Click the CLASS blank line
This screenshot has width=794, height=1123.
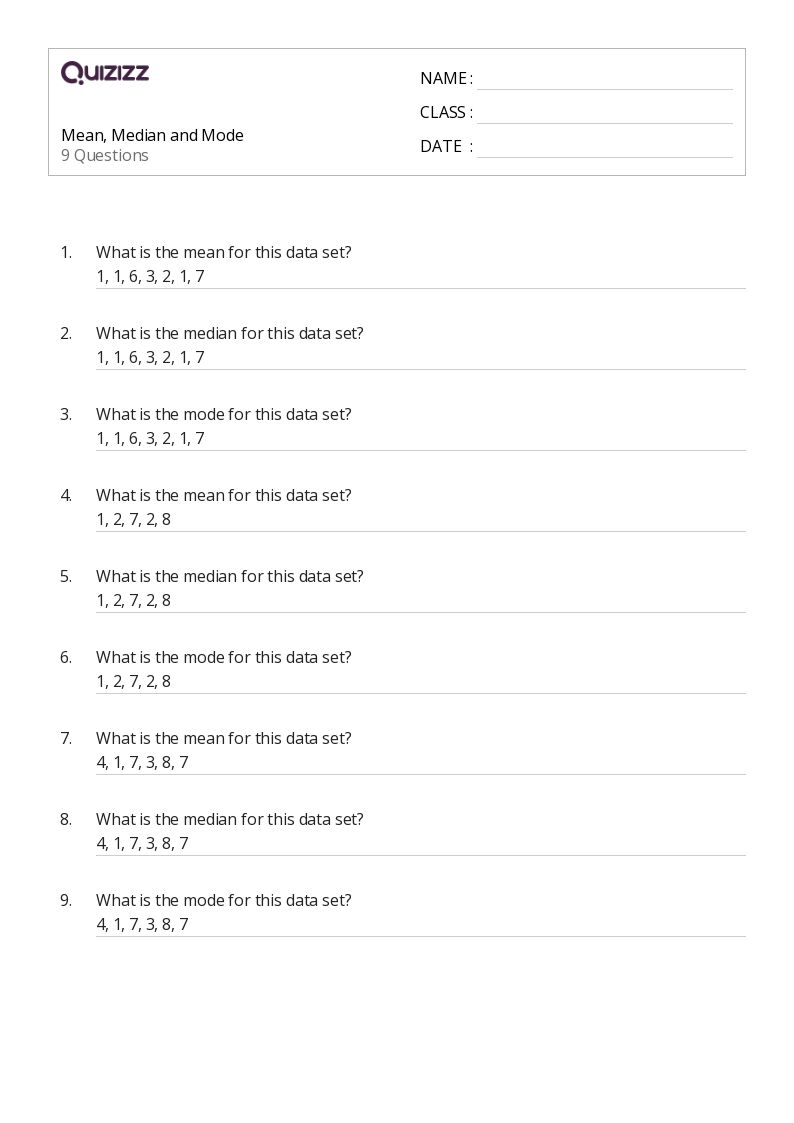pos(604,114)
